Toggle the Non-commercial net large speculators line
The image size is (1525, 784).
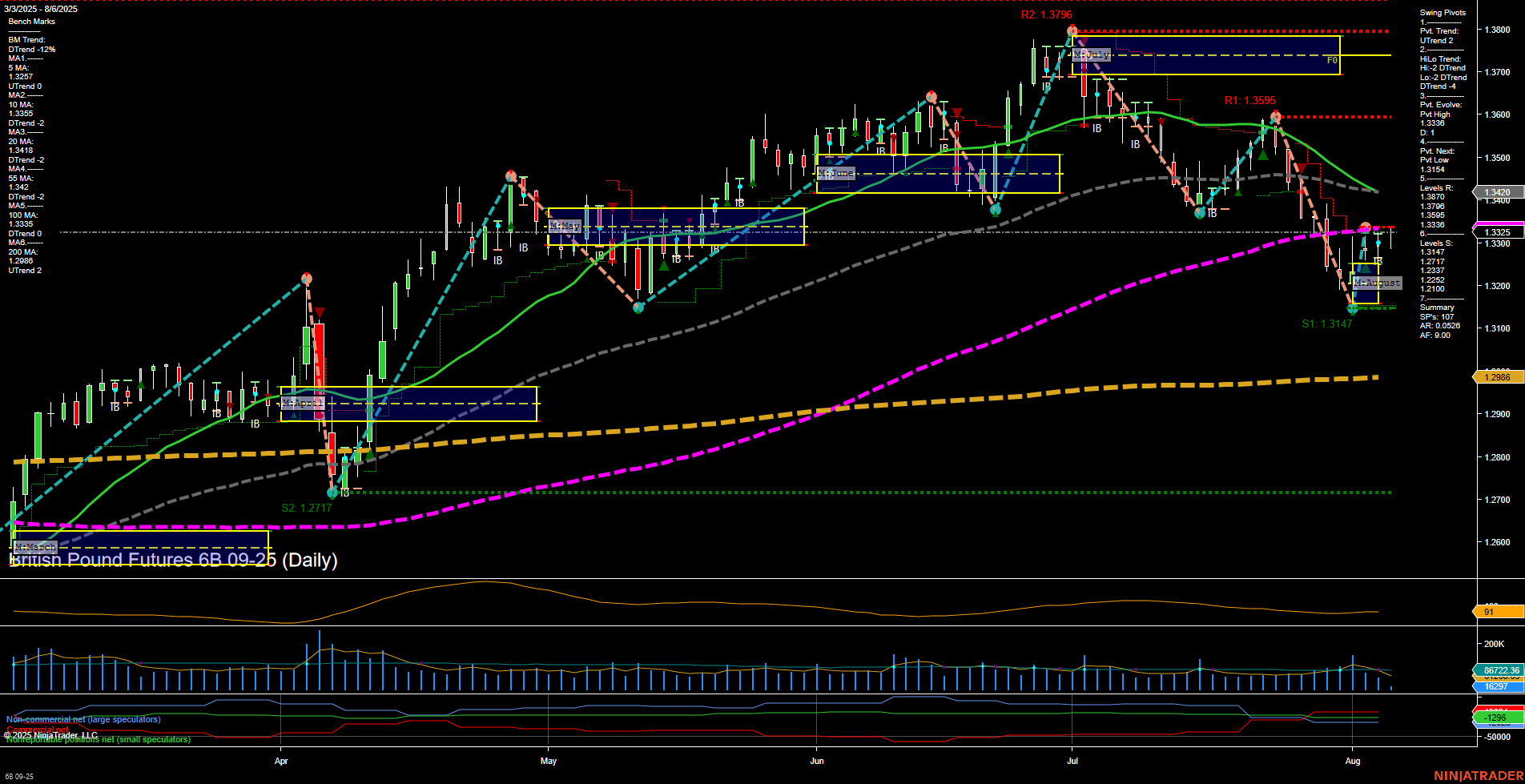coord(83,719)
